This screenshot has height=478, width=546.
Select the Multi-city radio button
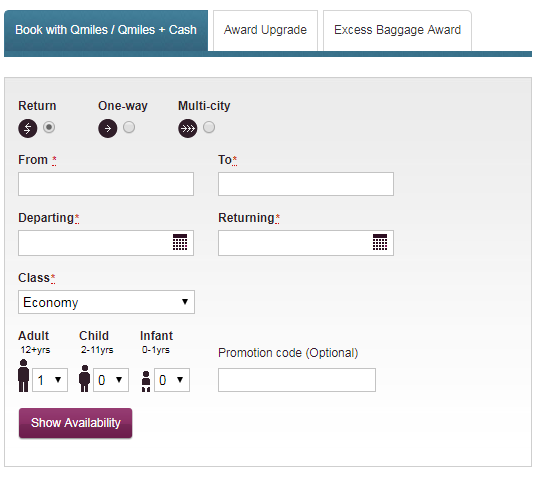[x=209, y=127]
